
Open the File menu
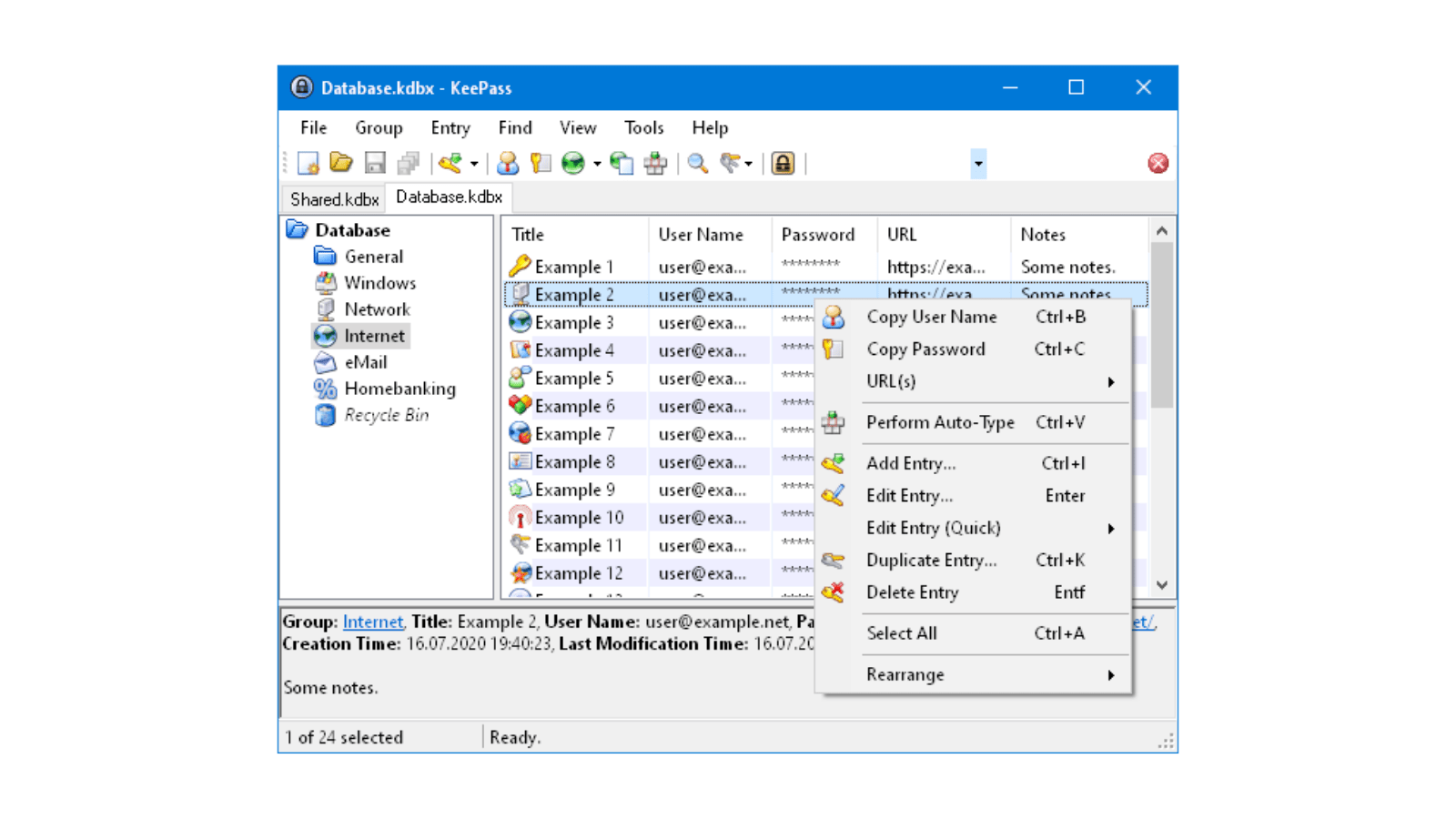coord(314,127)
